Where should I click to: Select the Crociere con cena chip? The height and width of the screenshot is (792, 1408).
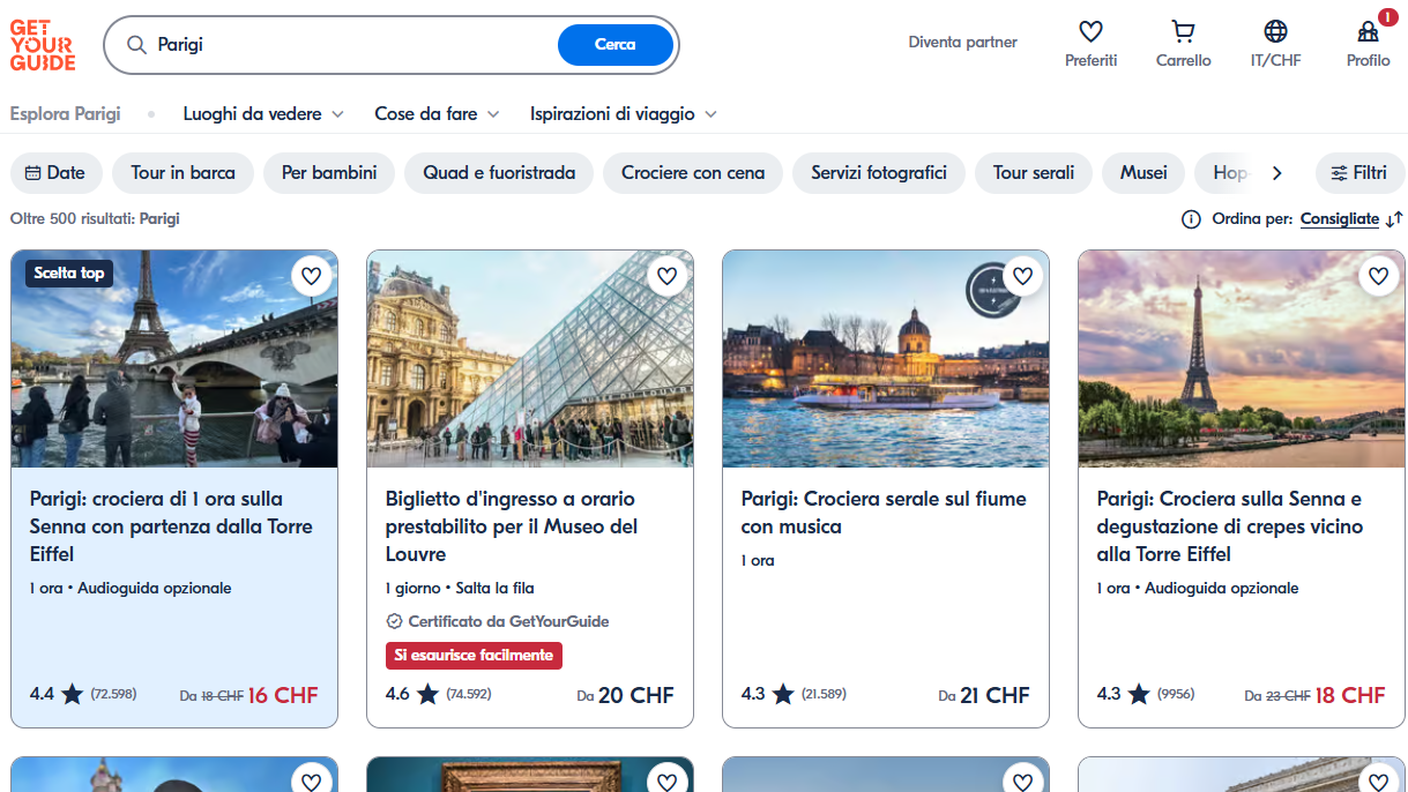coord(692,173)
